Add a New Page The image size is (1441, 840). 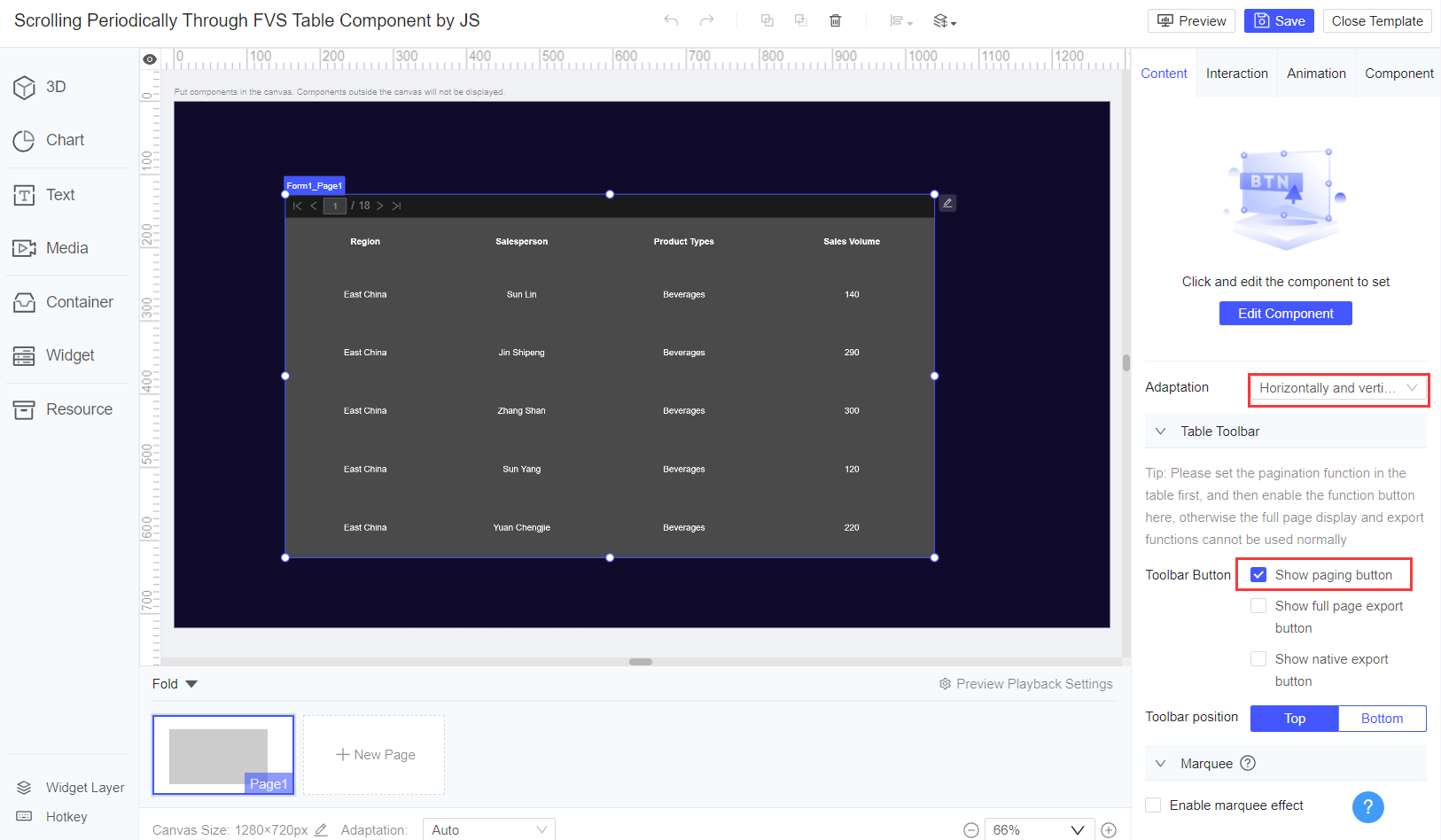pyautogui.click(x=374, y=755)
